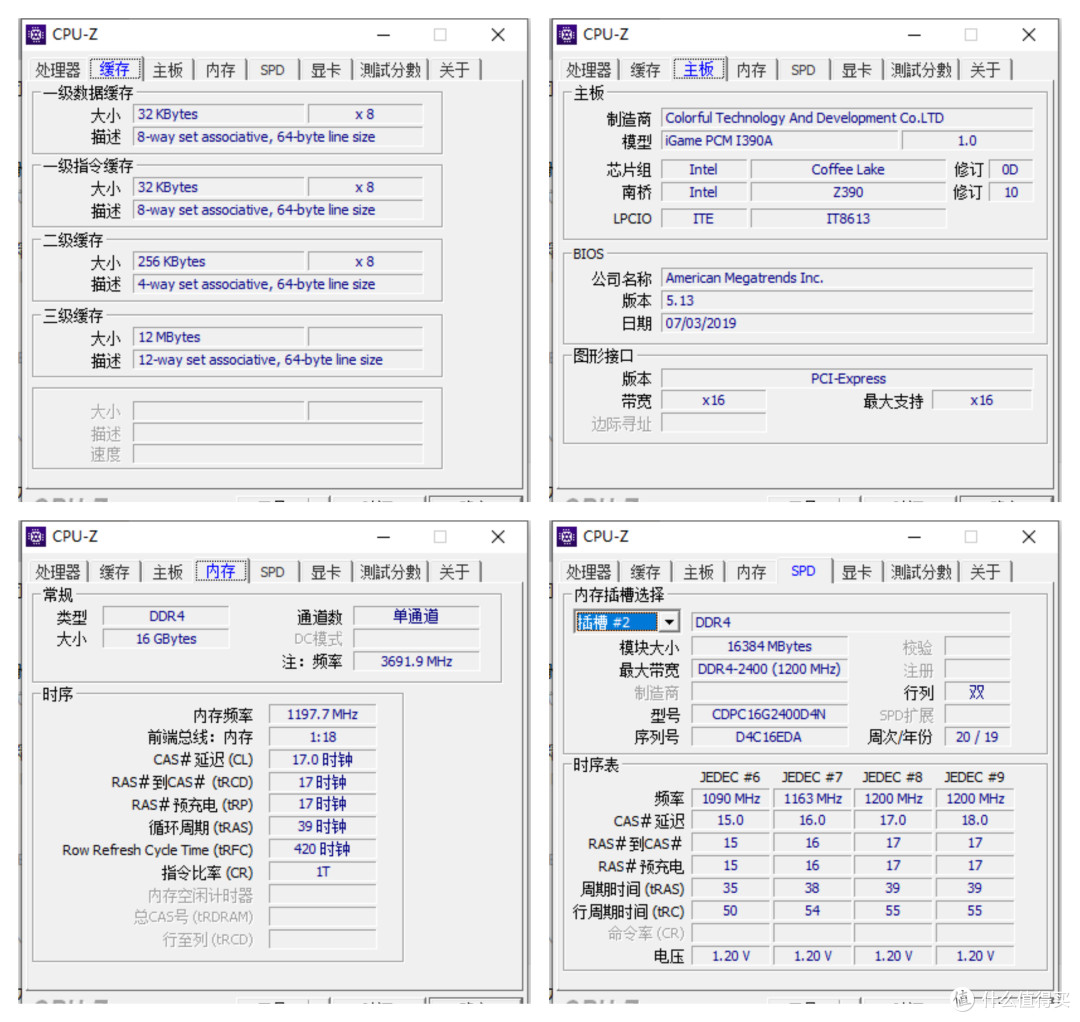Click the CPU-Z app icon in the SPD window title bar

pyautogui.click(x=567, y=536)
